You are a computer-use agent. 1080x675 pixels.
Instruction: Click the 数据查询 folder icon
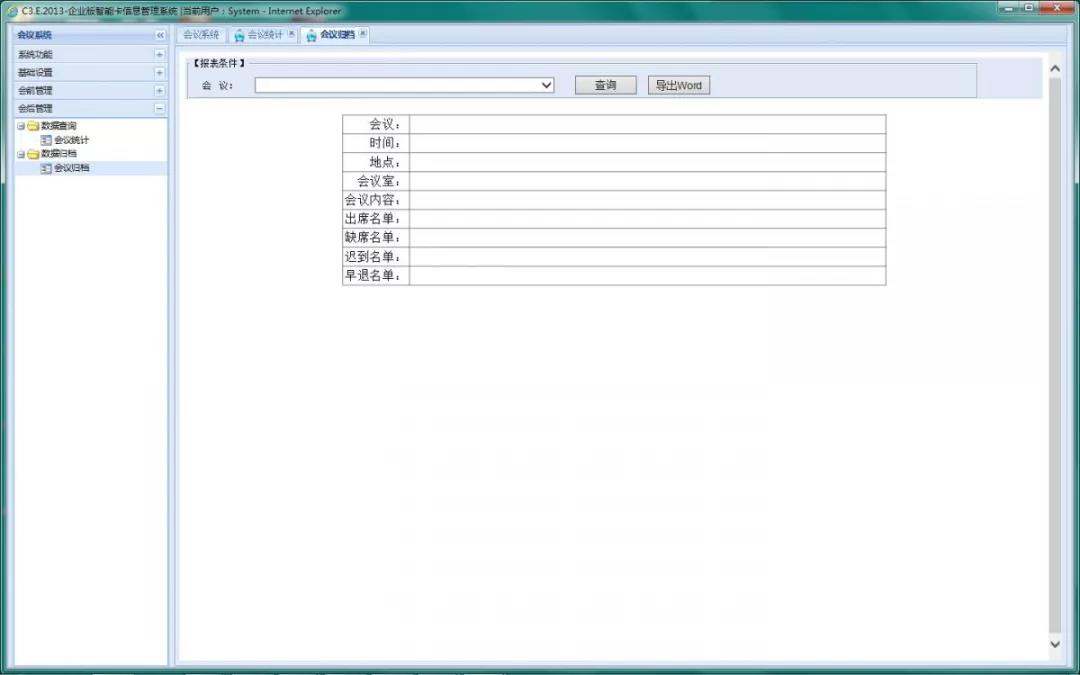tap(33, 126)
